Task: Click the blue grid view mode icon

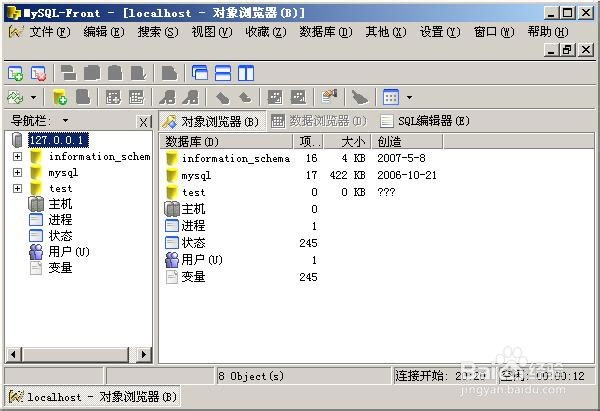Action: click(x=391, y=97)
